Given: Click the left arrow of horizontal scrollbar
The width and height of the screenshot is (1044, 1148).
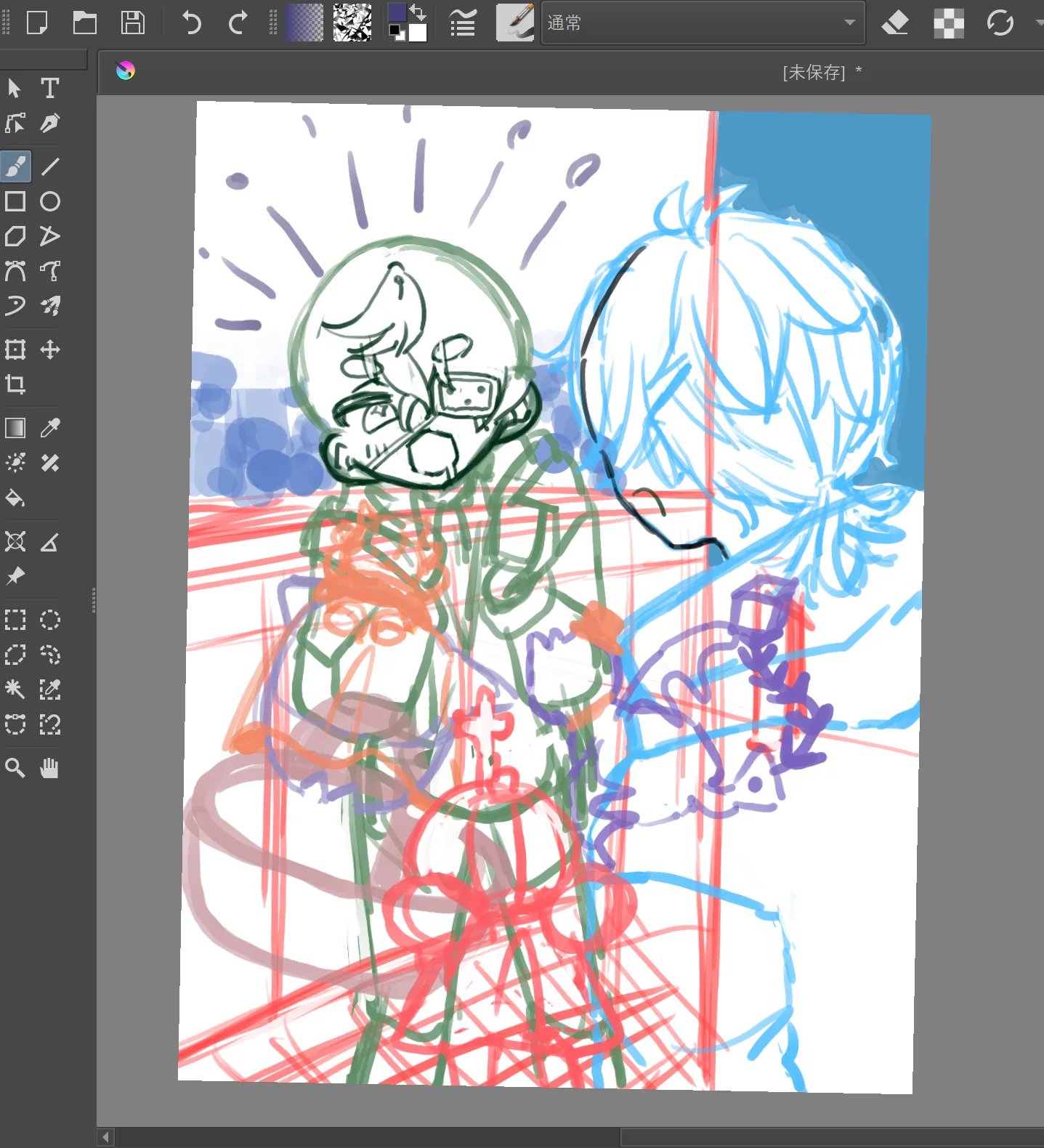Looking at the screenshot, I should pos(106,1137).
